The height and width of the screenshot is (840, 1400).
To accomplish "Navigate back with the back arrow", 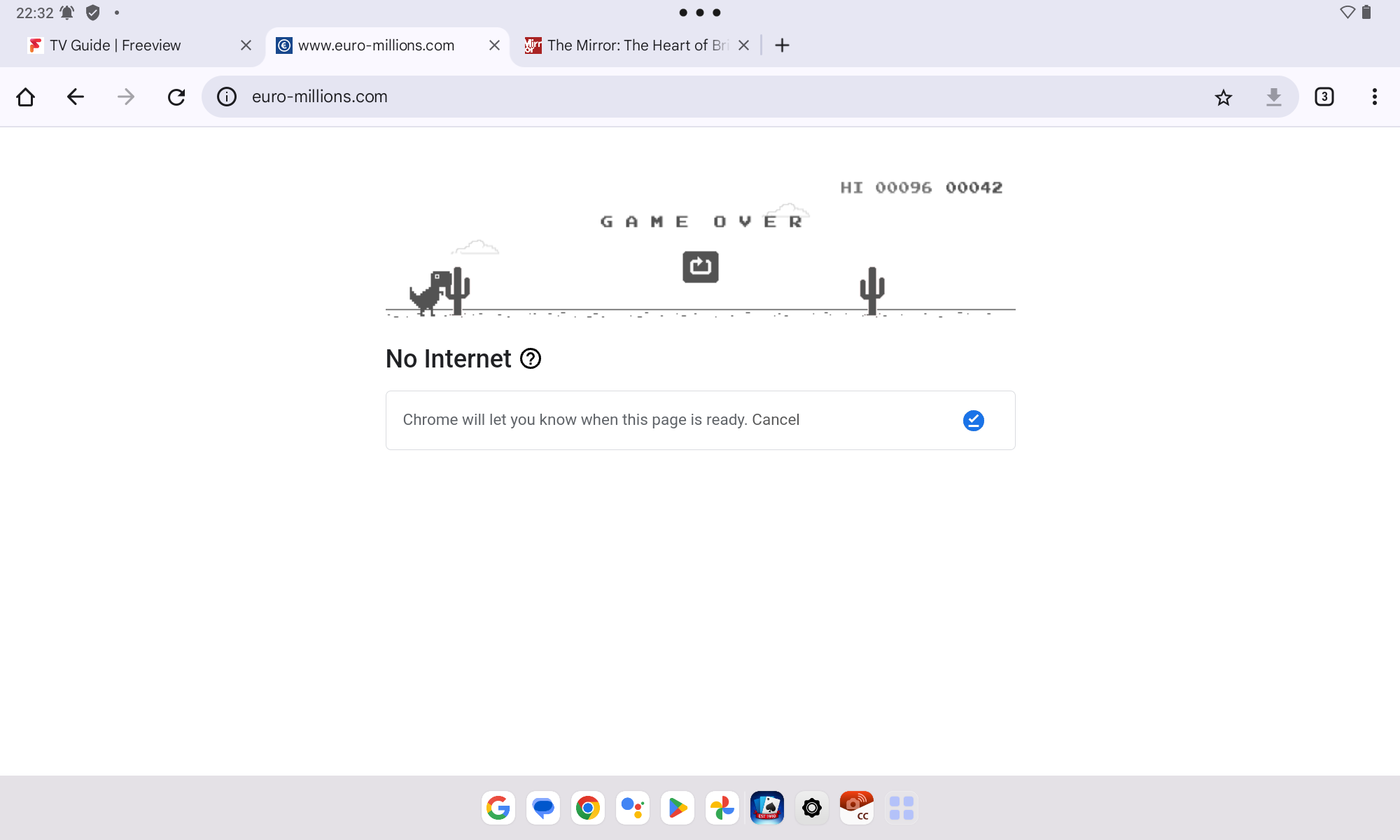I will [76, 97].
